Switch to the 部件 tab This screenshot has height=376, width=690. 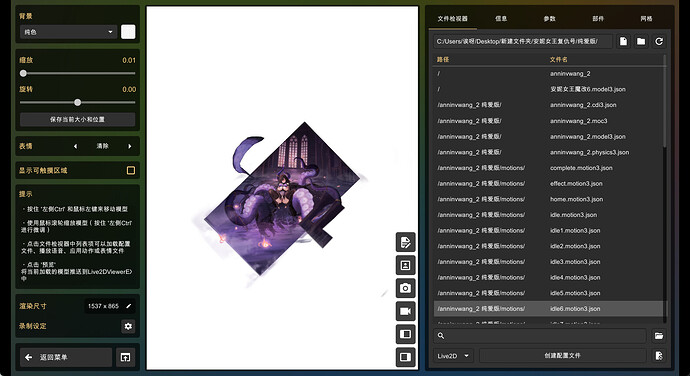[598, 18]
